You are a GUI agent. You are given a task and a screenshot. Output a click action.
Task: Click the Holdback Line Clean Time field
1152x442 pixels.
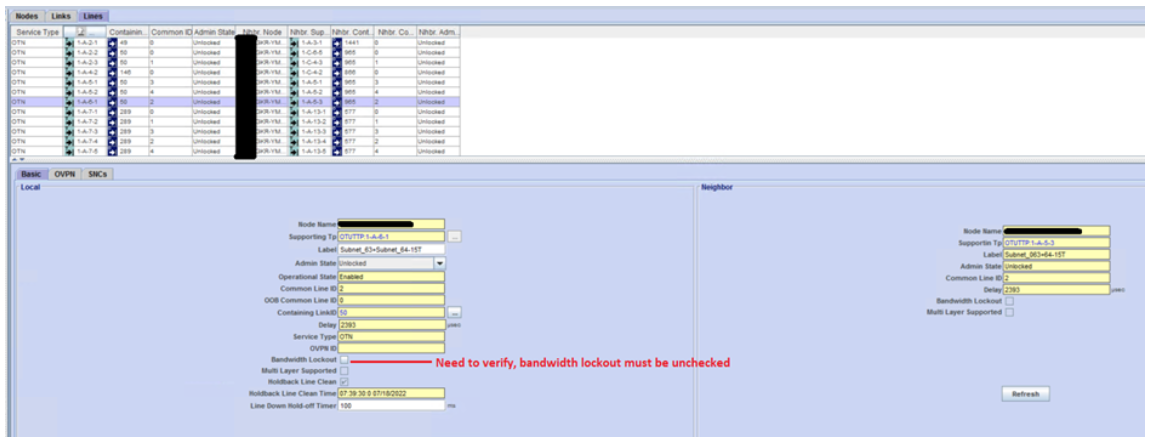pos(391,394)
